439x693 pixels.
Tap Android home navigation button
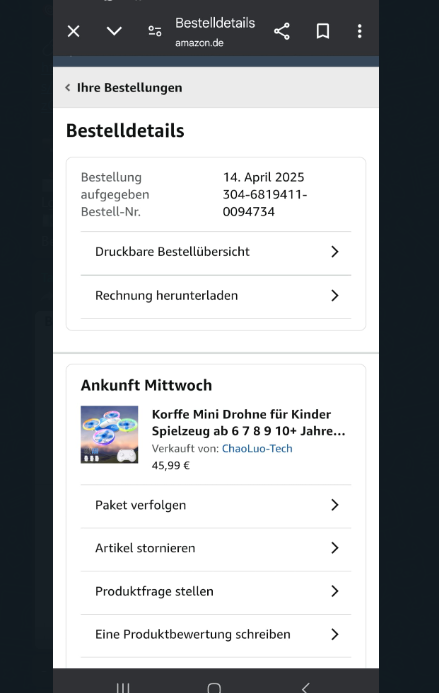(x=214, y=688)
